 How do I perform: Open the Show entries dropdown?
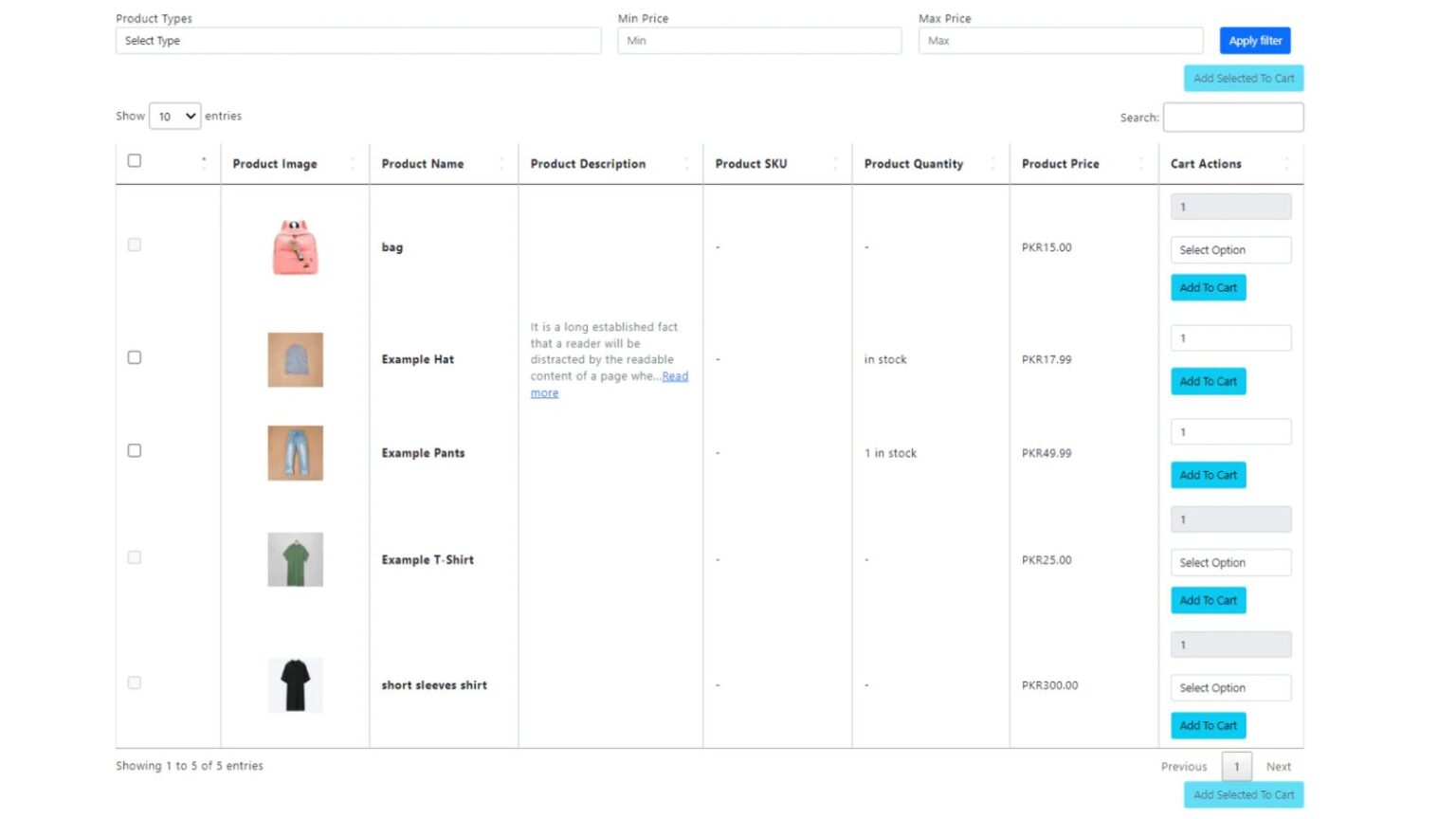coord(174,116)
